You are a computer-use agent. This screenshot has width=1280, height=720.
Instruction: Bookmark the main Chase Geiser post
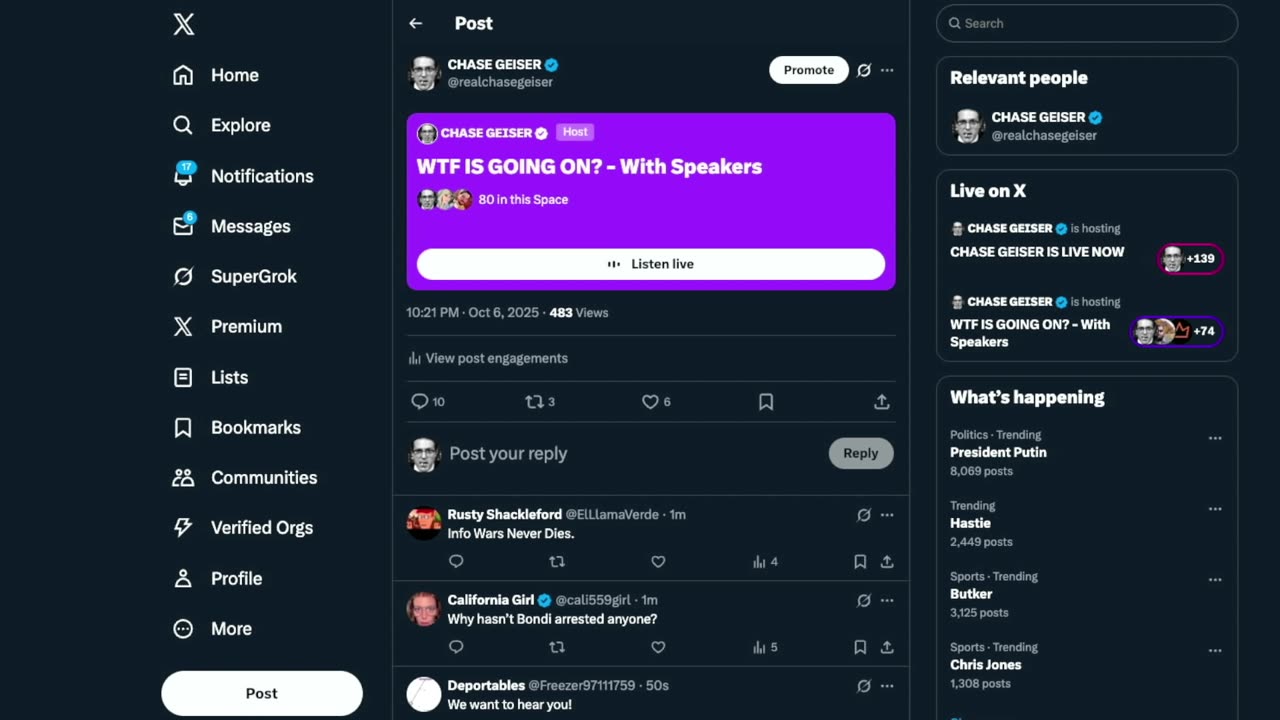(766, 401)
